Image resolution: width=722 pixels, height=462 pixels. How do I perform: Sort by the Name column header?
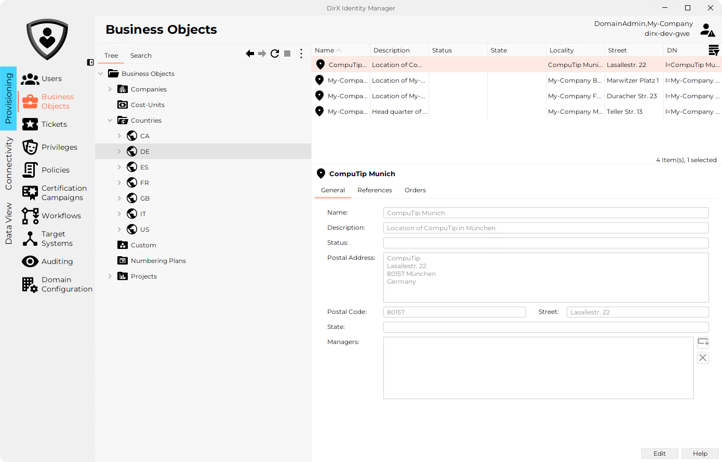(x=341, y=50)
